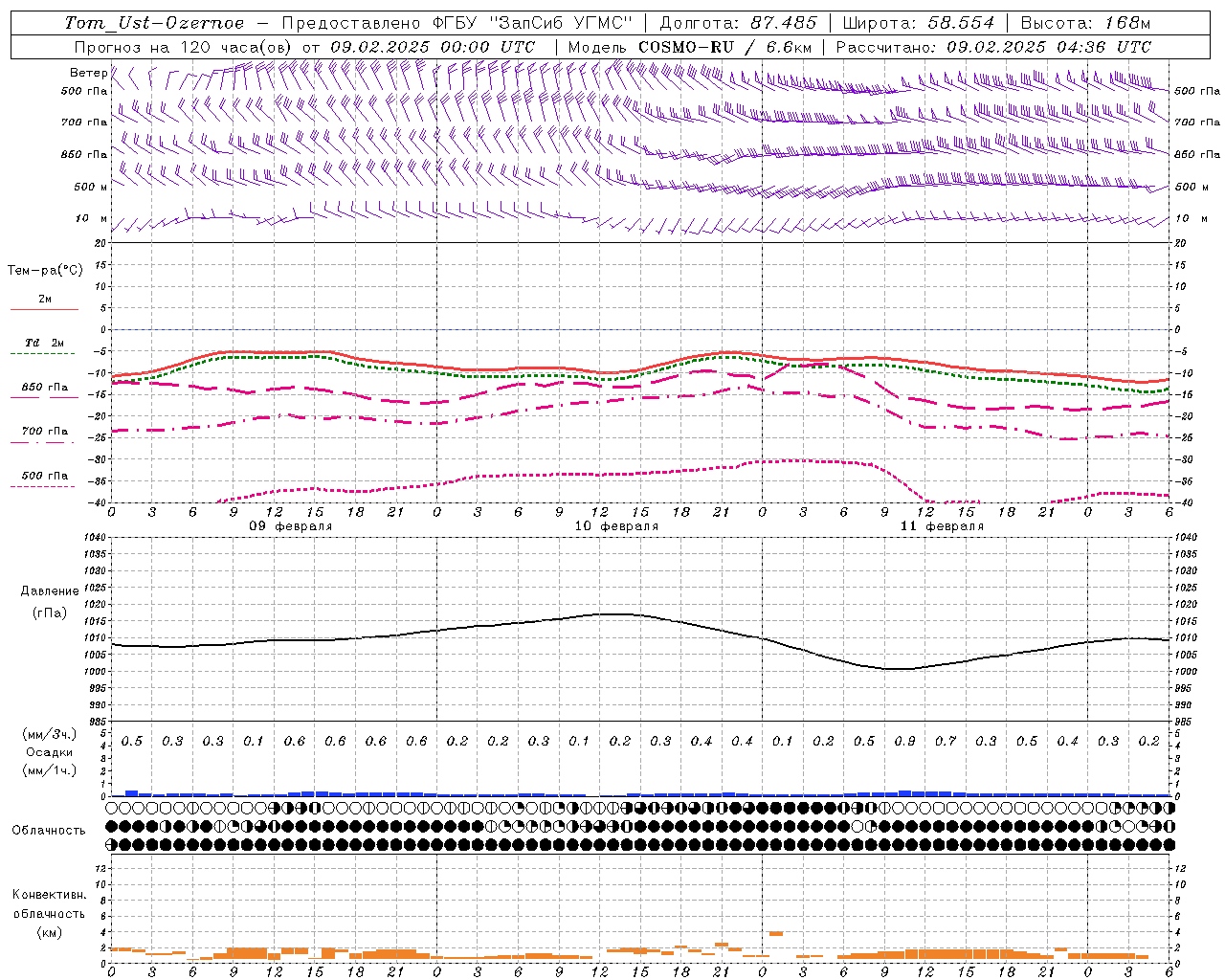
Task: Click the precipitation value '0.7'
Action: click(x=946, y=742)
